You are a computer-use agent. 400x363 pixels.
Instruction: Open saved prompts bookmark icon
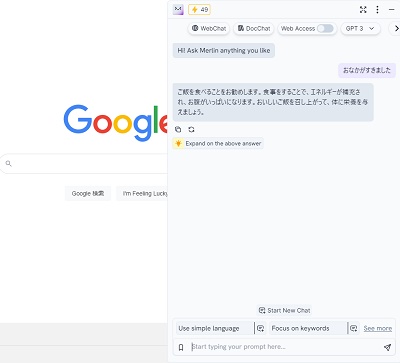[x=181, y=347]
